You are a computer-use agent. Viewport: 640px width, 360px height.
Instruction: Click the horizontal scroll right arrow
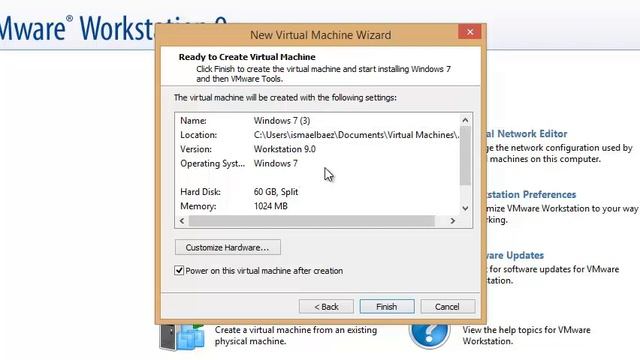click(453, 221)
